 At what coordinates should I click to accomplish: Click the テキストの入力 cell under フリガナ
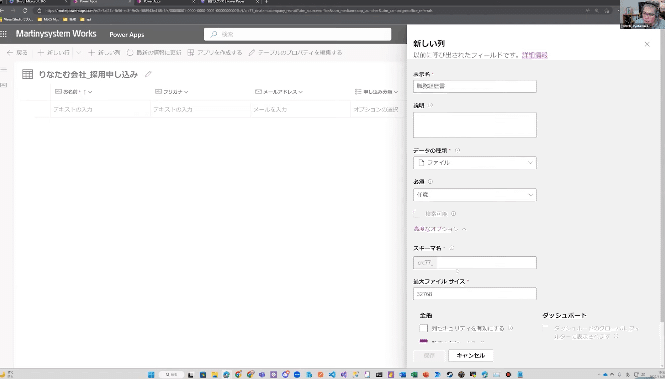200,109
